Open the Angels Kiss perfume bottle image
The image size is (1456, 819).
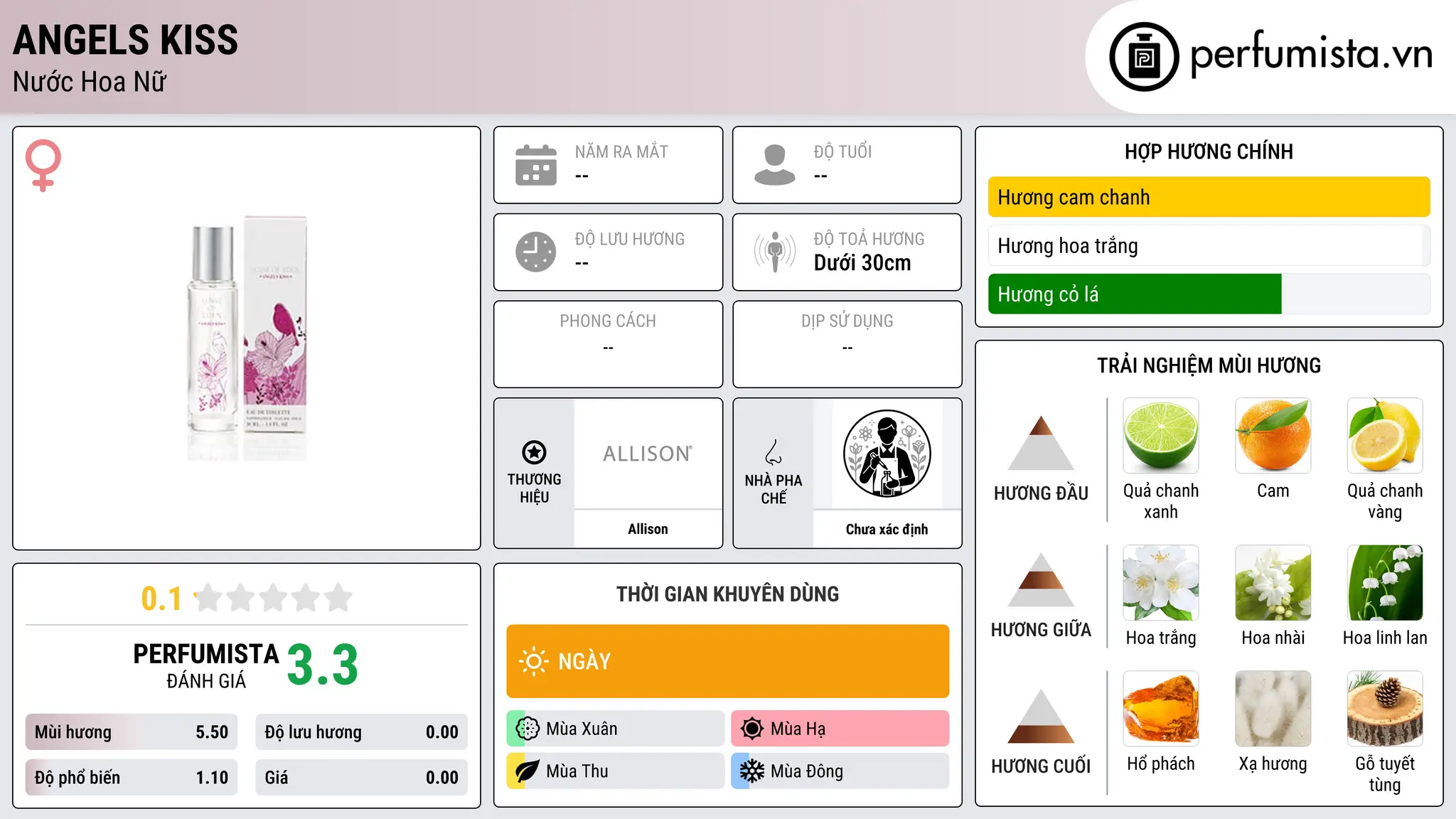pos(247,338)
